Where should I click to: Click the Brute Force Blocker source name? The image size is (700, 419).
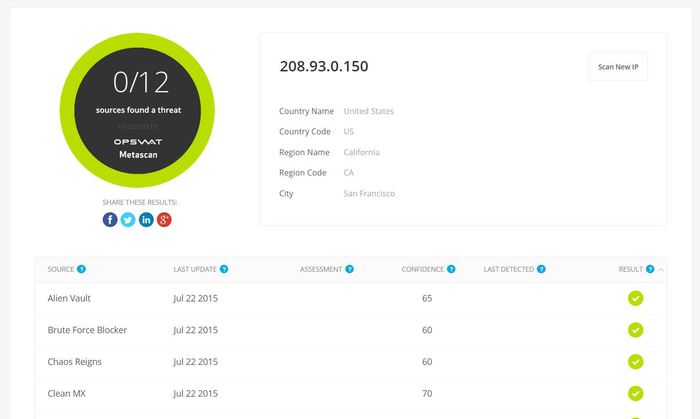pyautogui.click(x=87, y=330)
